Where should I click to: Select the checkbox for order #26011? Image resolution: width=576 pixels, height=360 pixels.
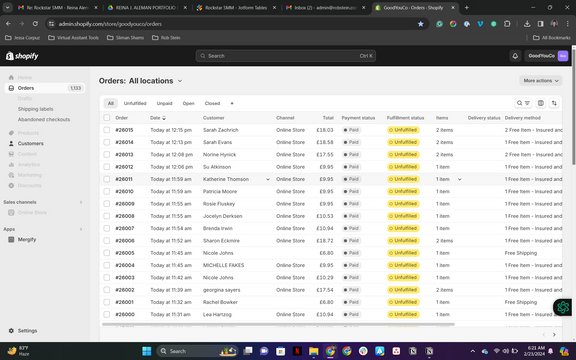point(107,179)
